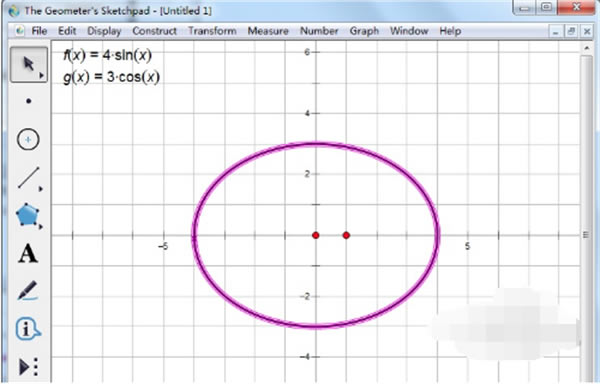Open the Transform menu

pos(212,31)
